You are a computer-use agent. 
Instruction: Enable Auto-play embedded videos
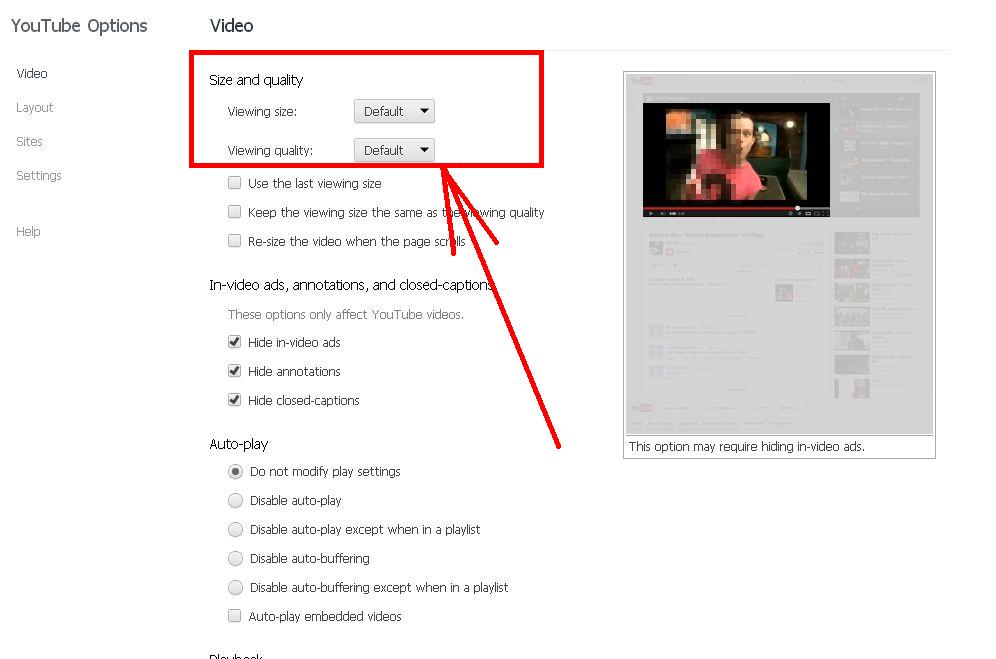point(234,616)
